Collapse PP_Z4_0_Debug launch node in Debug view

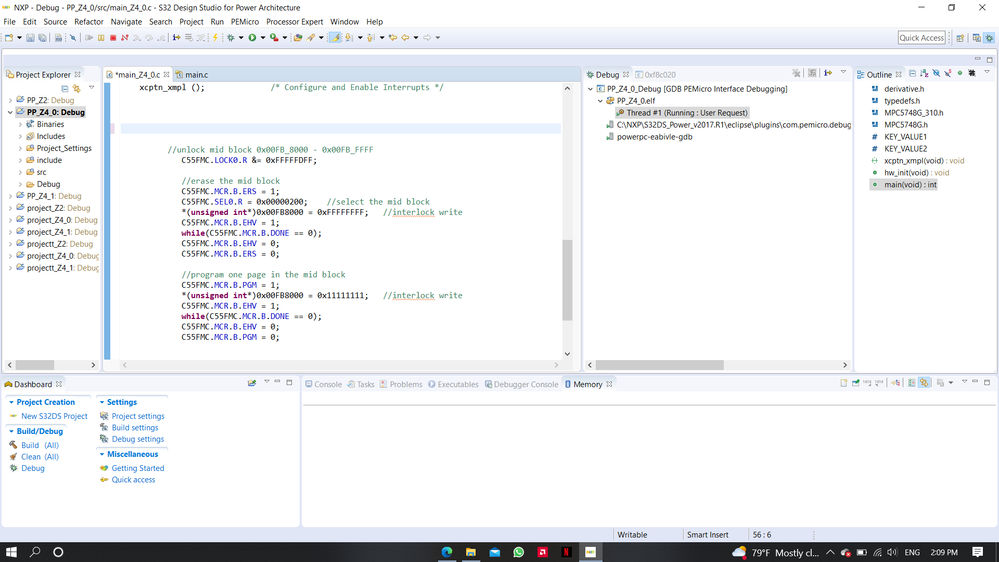(x=590, y=89)
